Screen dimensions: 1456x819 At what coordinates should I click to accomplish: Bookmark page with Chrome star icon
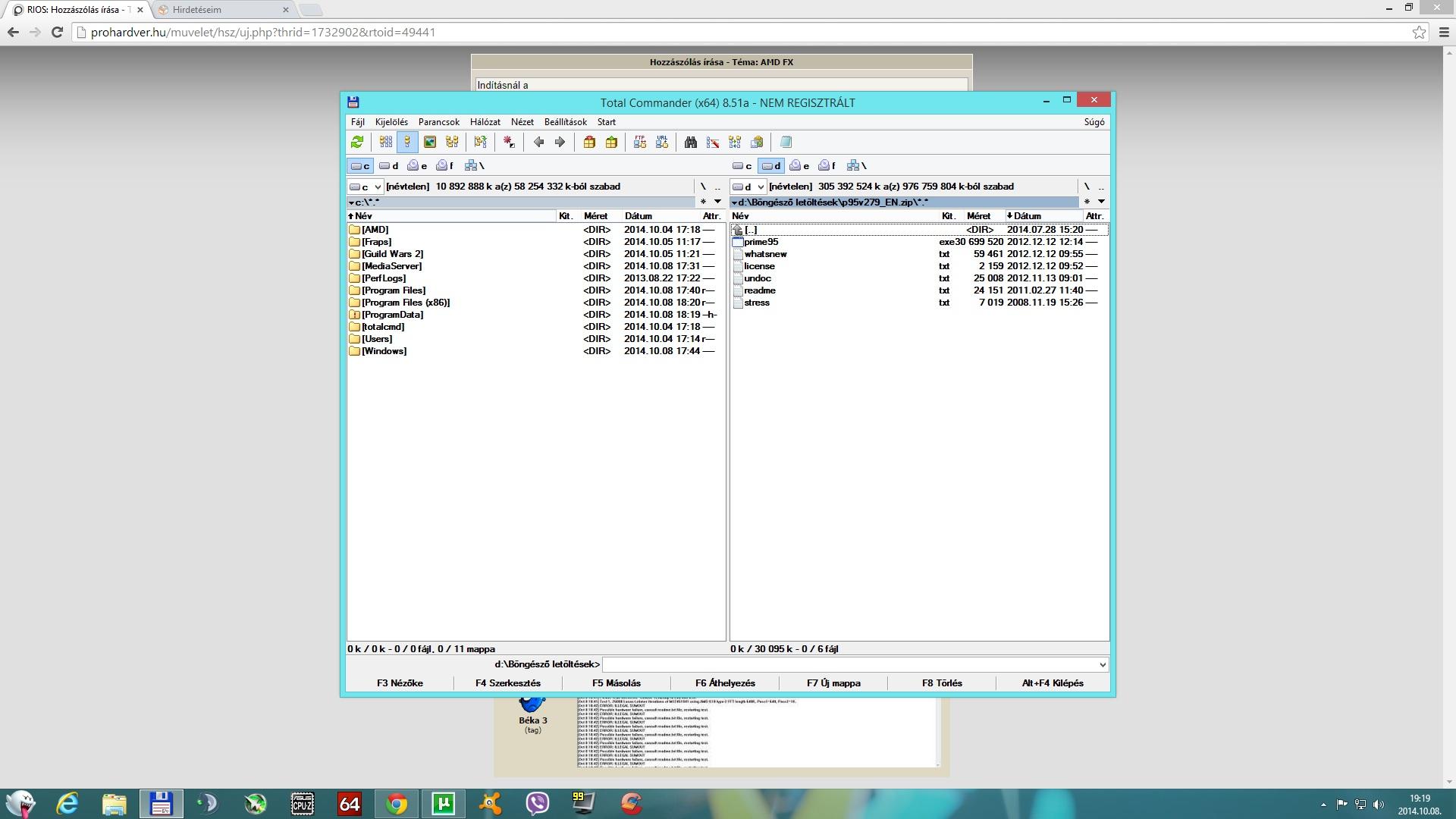(1419, 32)
